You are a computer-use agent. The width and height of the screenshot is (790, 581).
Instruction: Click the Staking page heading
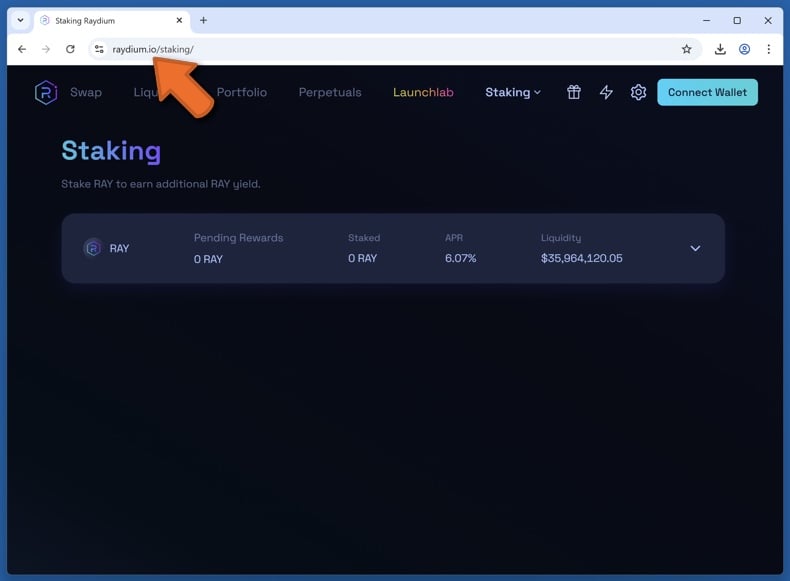[111, 151]
